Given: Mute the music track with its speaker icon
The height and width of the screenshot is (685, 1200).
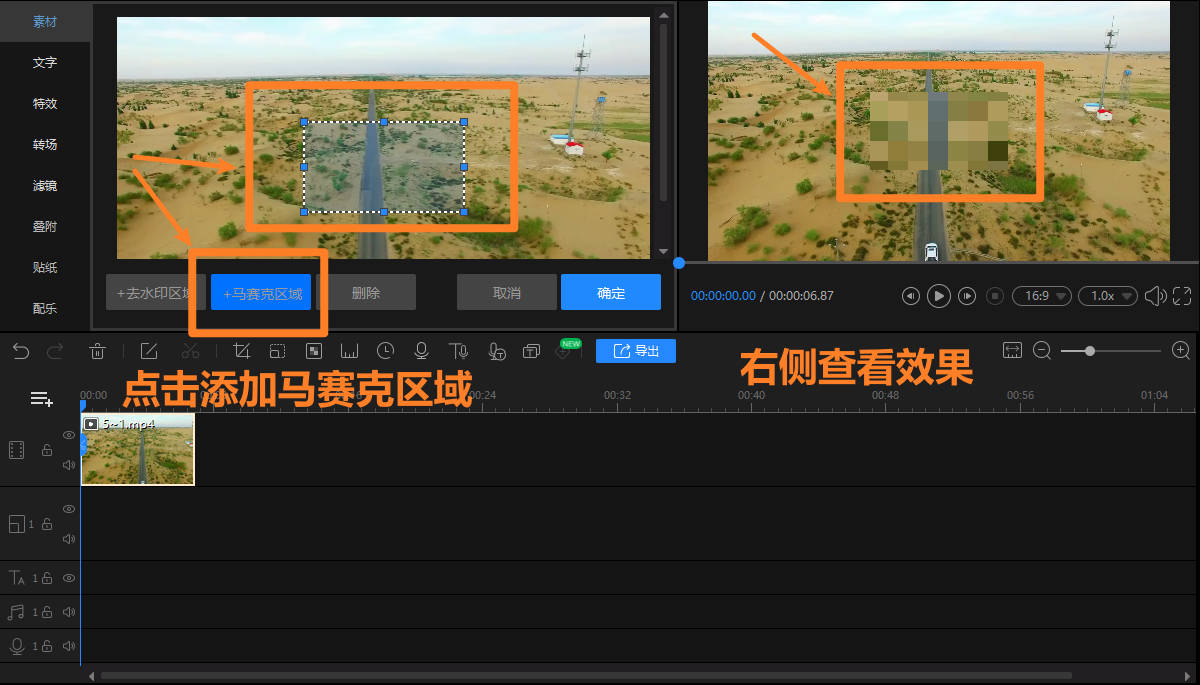Looking at the screenshot, I should click(x=69, y=612).
